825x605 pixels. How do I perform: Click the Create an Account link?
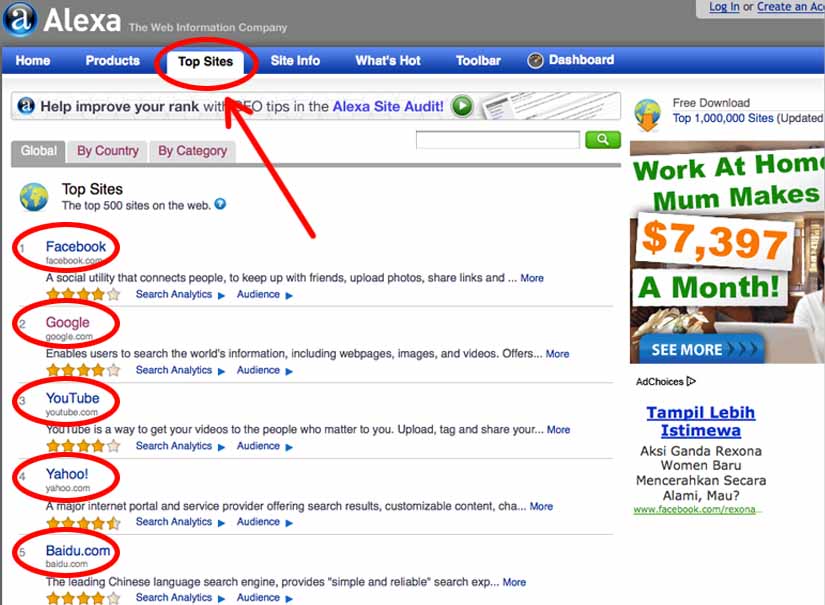790,6
